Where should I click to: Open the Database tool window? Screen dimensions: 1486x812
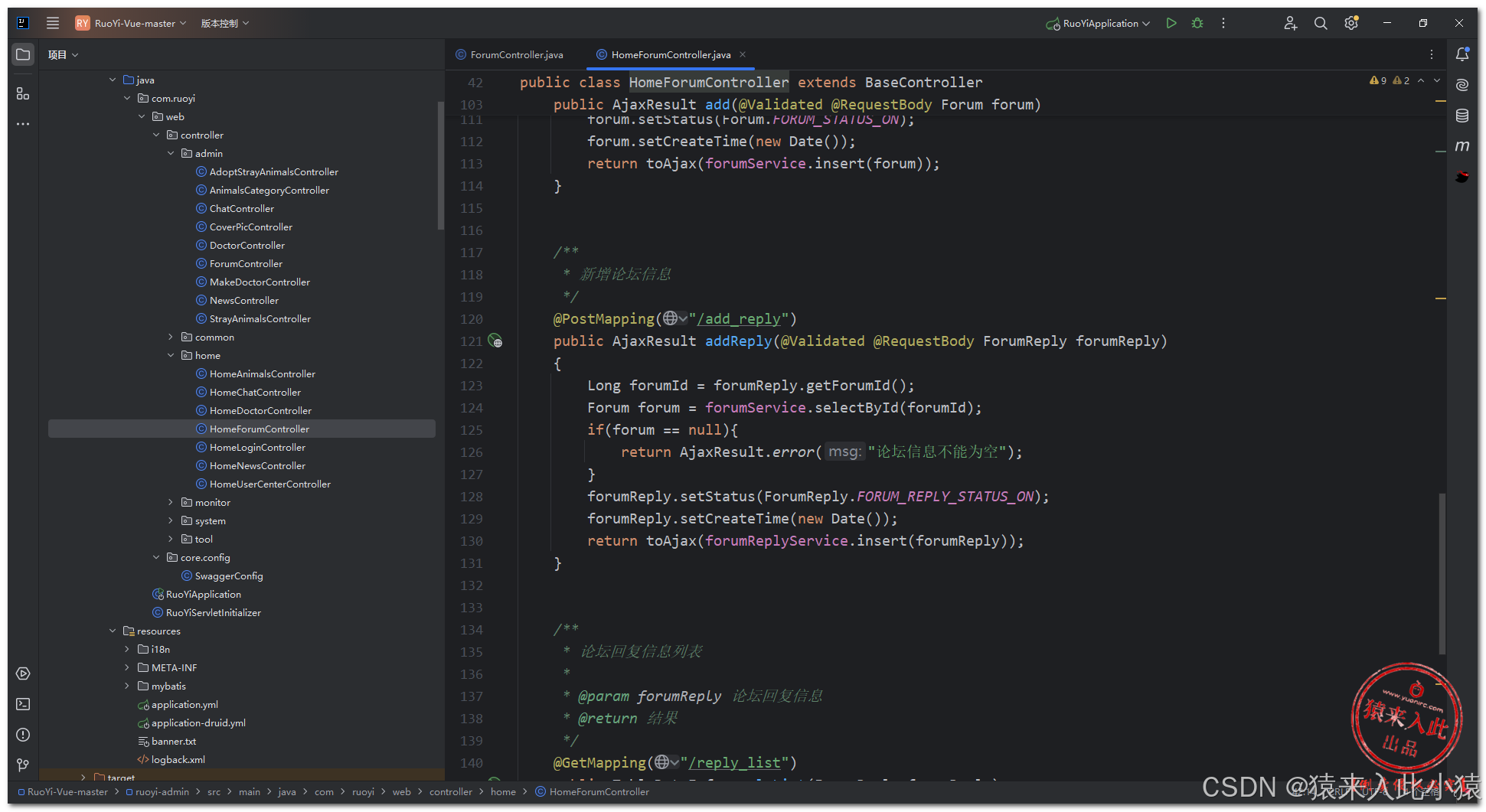(1462, 116)
